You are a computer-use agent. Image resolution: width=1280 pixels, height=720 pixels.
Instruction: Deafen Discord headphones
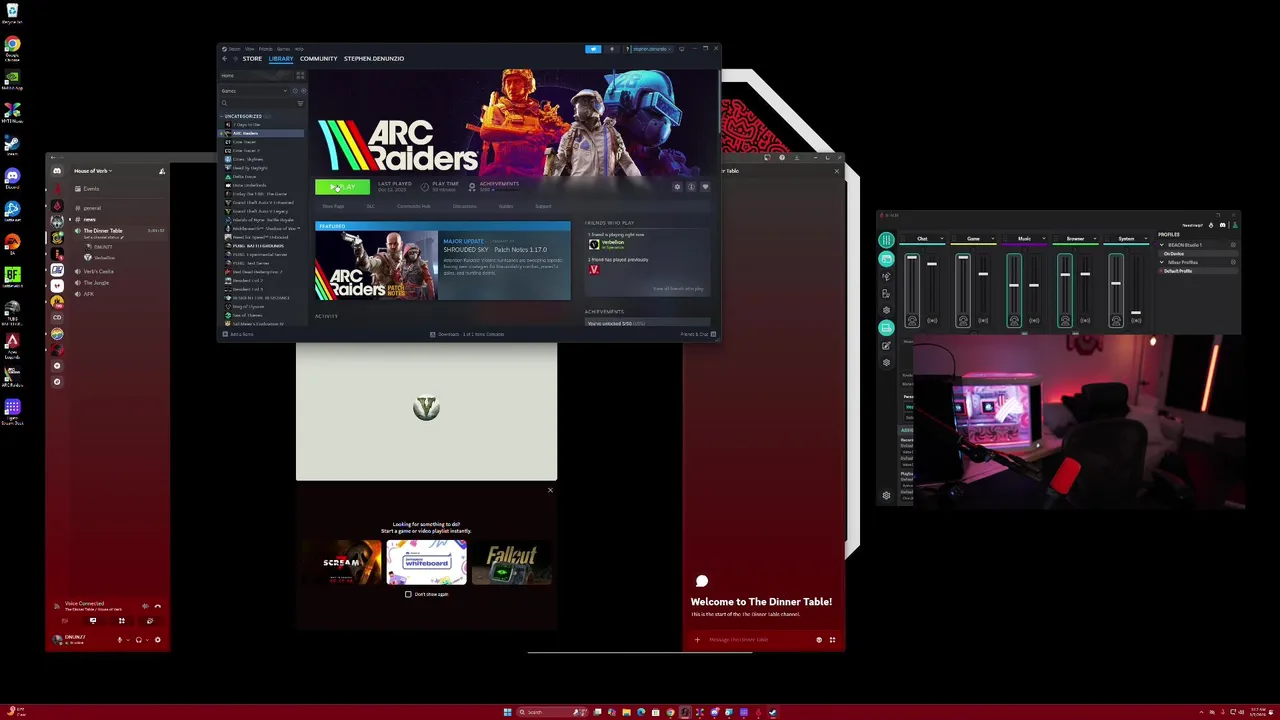pos(139,640)
